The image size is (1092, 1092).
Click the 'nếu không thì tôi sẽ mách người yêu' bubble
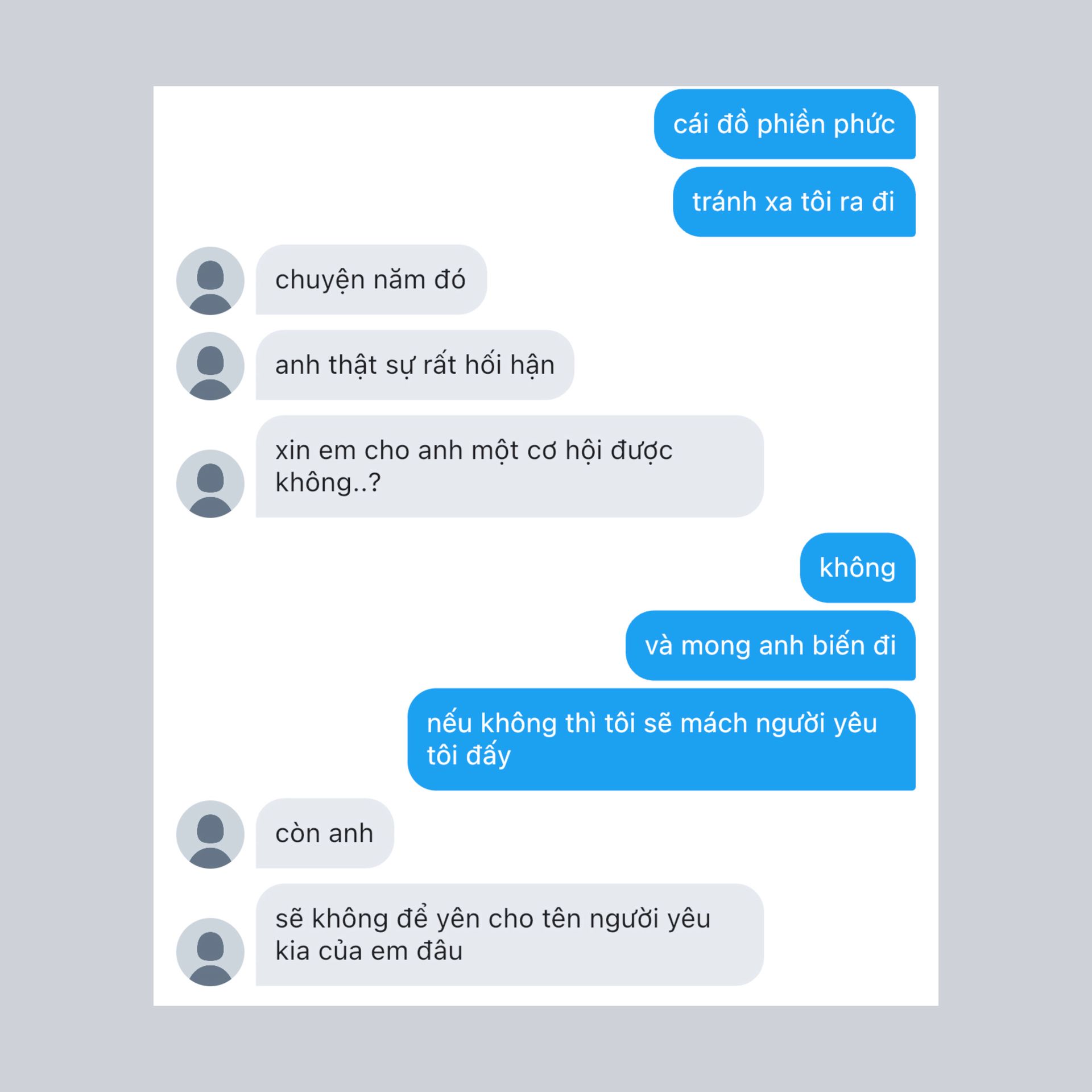coord(661,739)
